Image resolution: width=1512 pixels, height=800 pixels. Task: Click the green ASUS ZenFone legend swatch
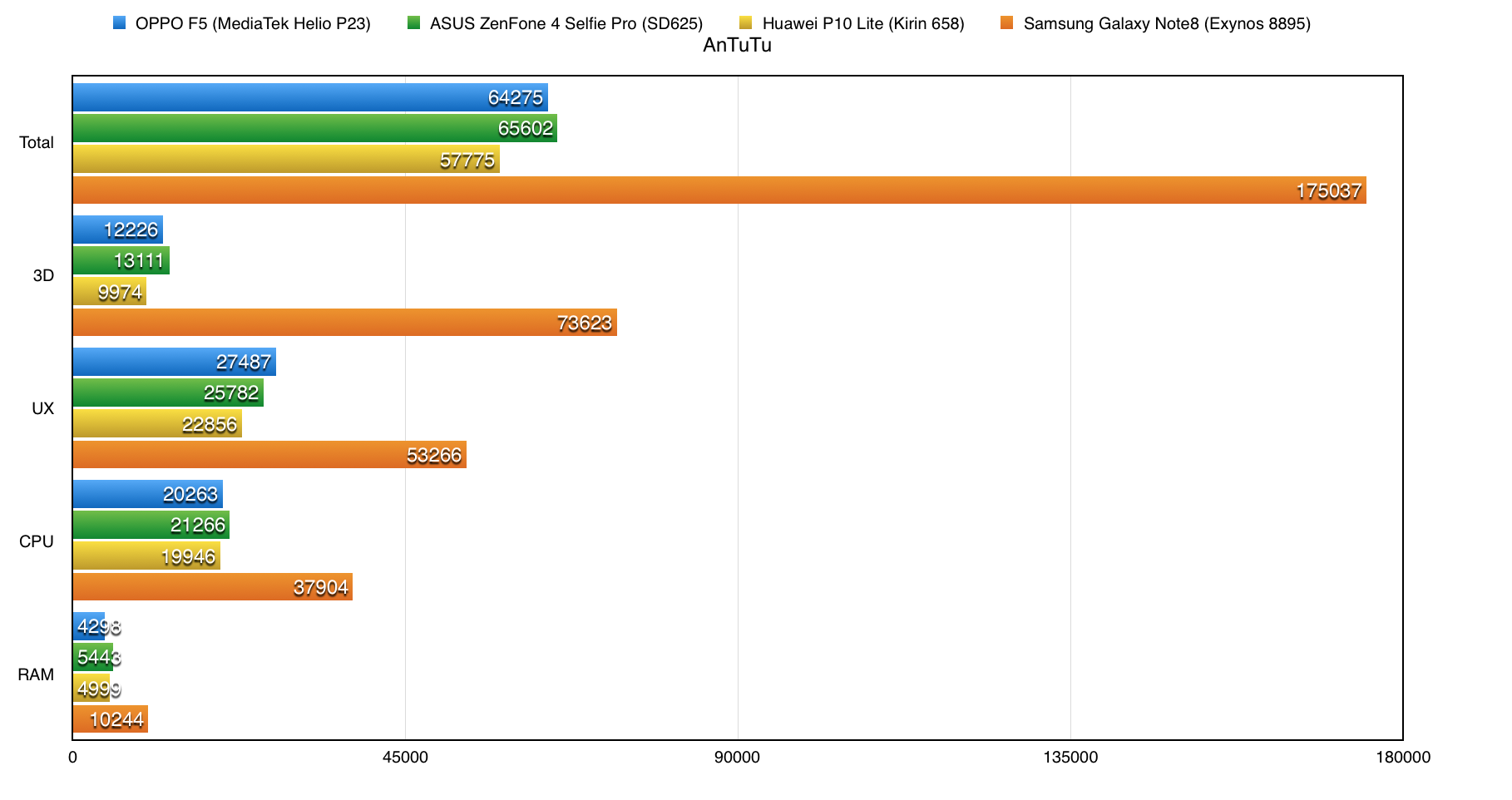coord(414,23)
